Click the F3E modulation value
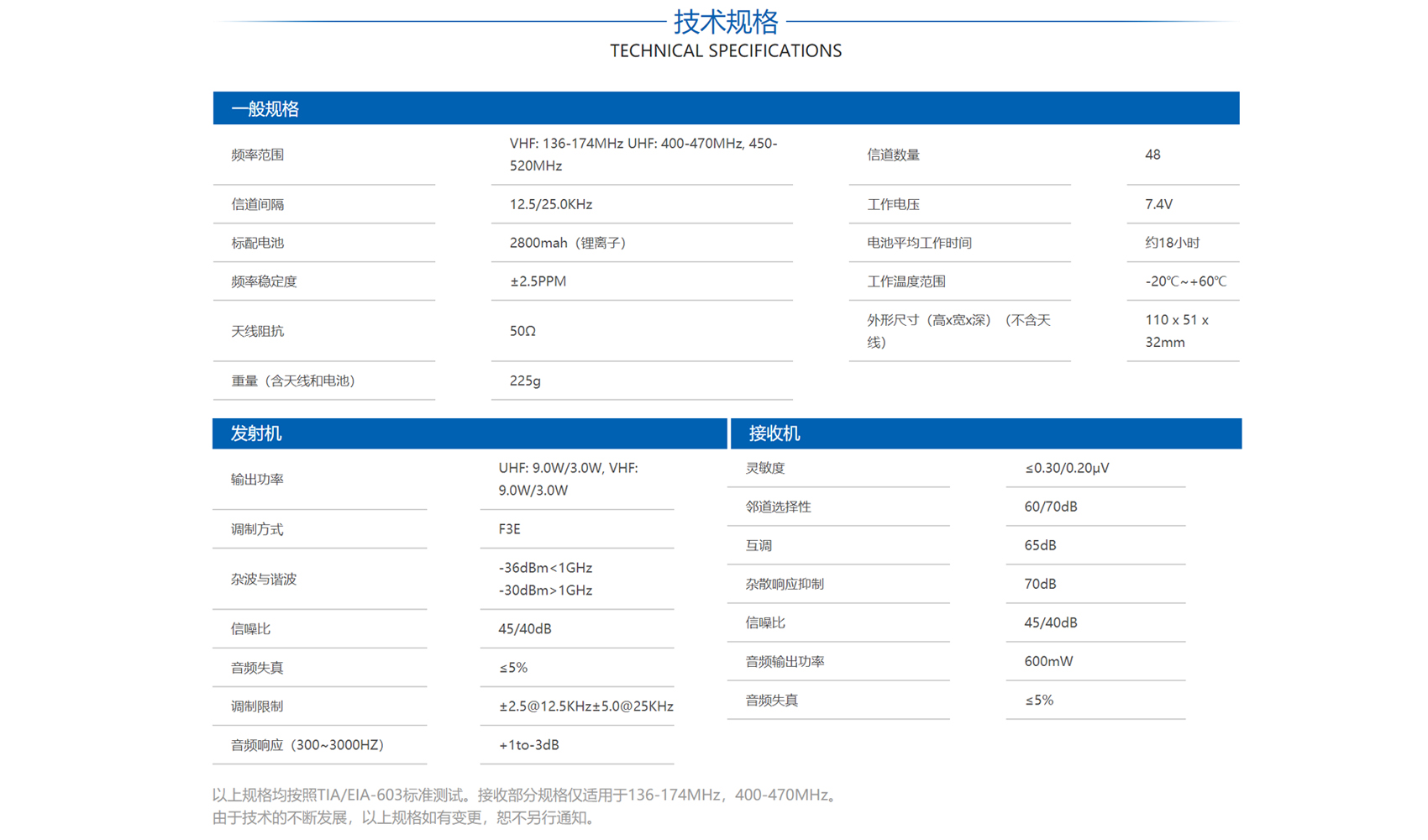This screenshot has width=1428, height=840. [x=509, y=529]
